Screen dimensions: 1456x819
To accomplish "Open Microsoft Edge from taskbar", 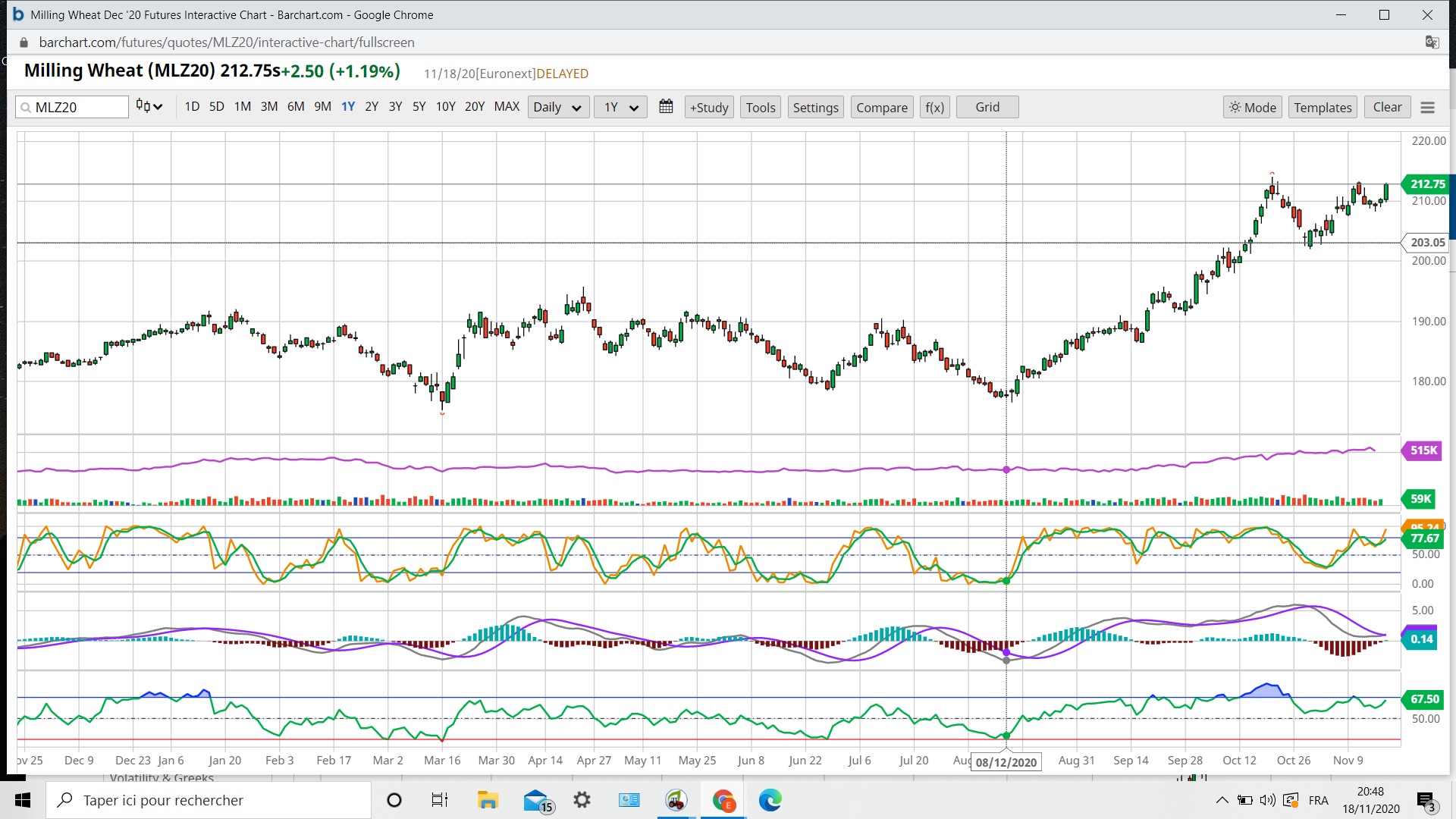I will (x=770, y=800).
